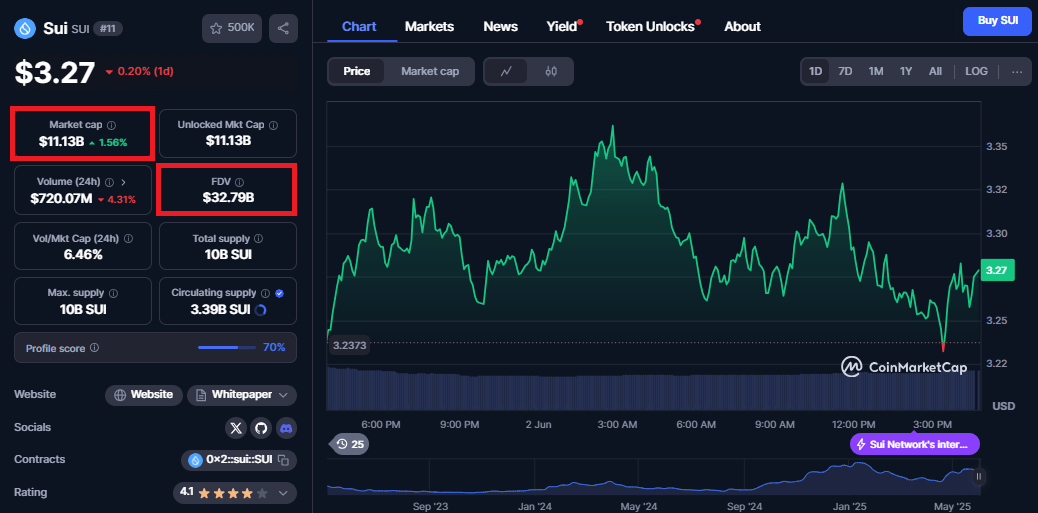Click the Buy SUI button
This screenshot has width=1038, height=513.
pos(996,21)
